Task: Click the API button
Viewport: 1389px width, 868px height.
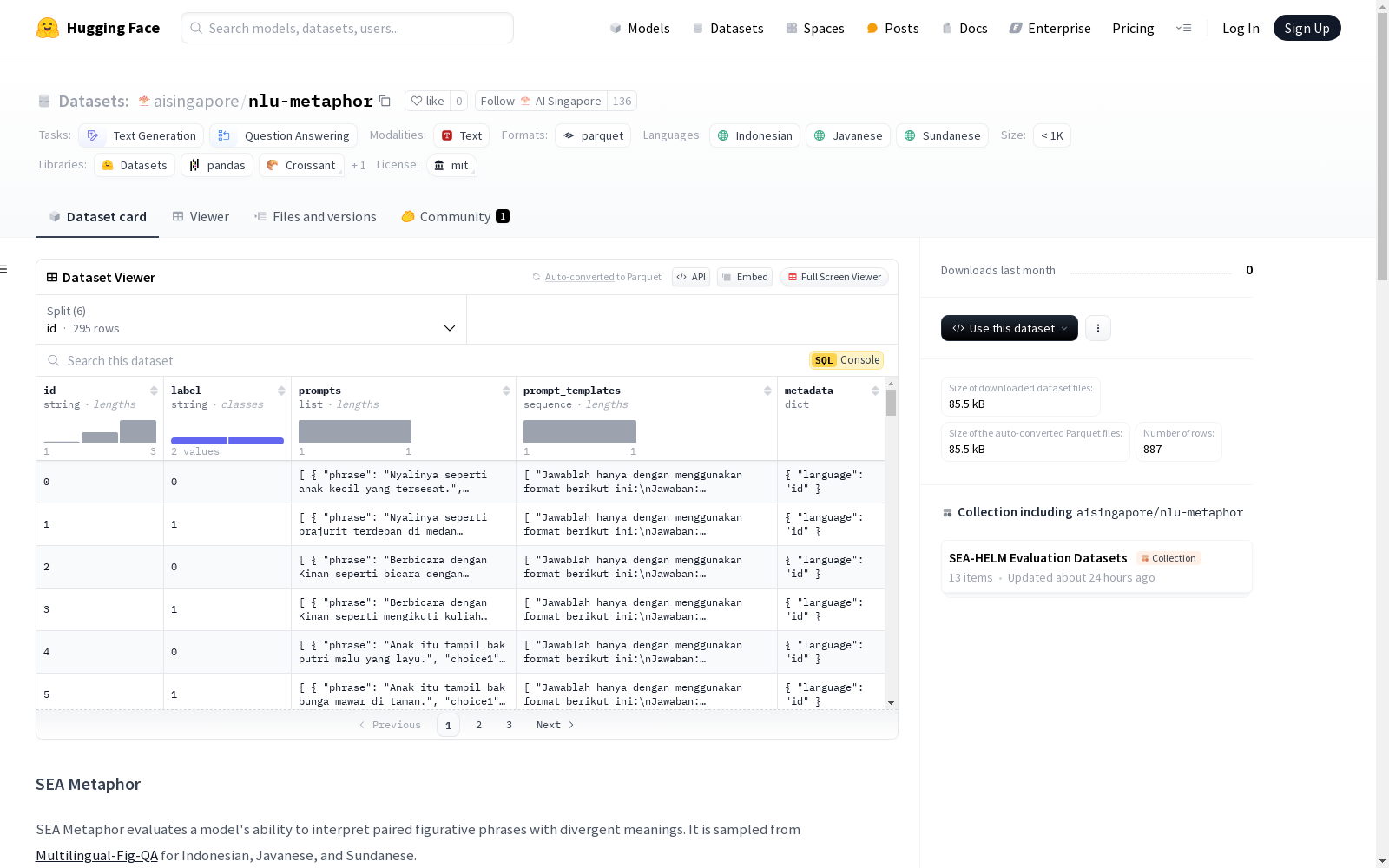Action: point(691,277)
